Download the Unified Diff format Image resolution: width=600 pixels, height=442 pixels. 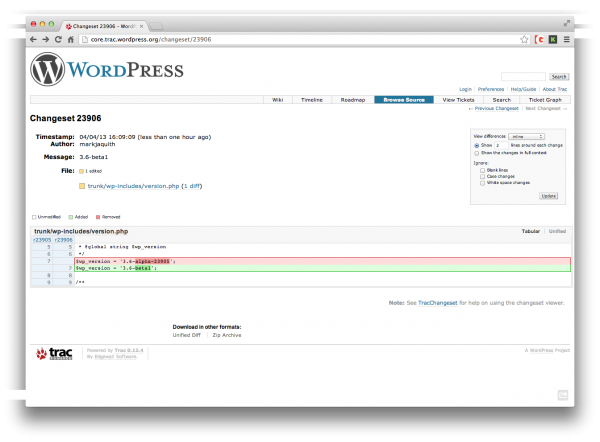click(186, 335)
